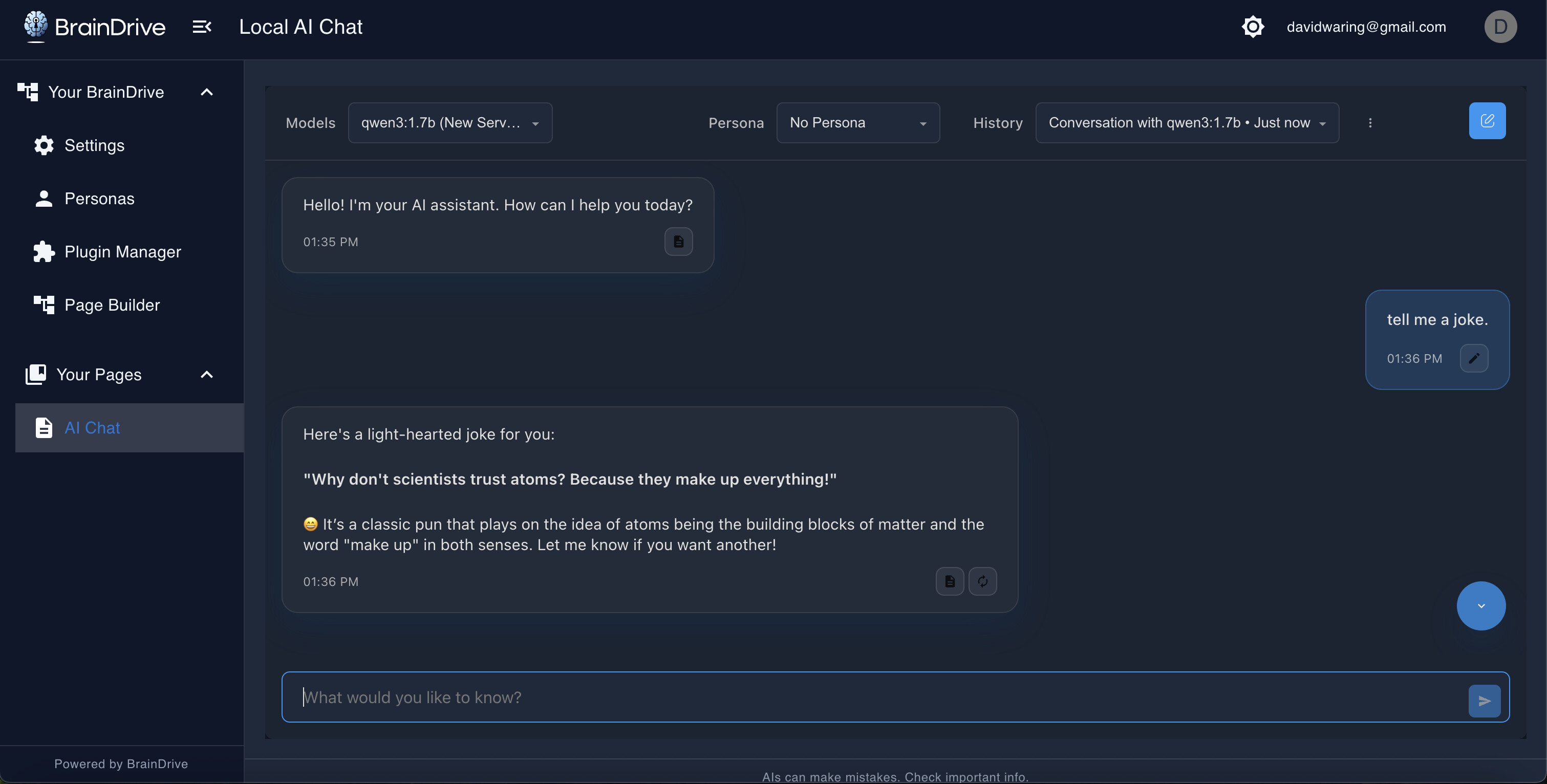Edit the 'tell me a joke' message
The width and height of the screenshot is (1547, 784).
click(1474, 358)
